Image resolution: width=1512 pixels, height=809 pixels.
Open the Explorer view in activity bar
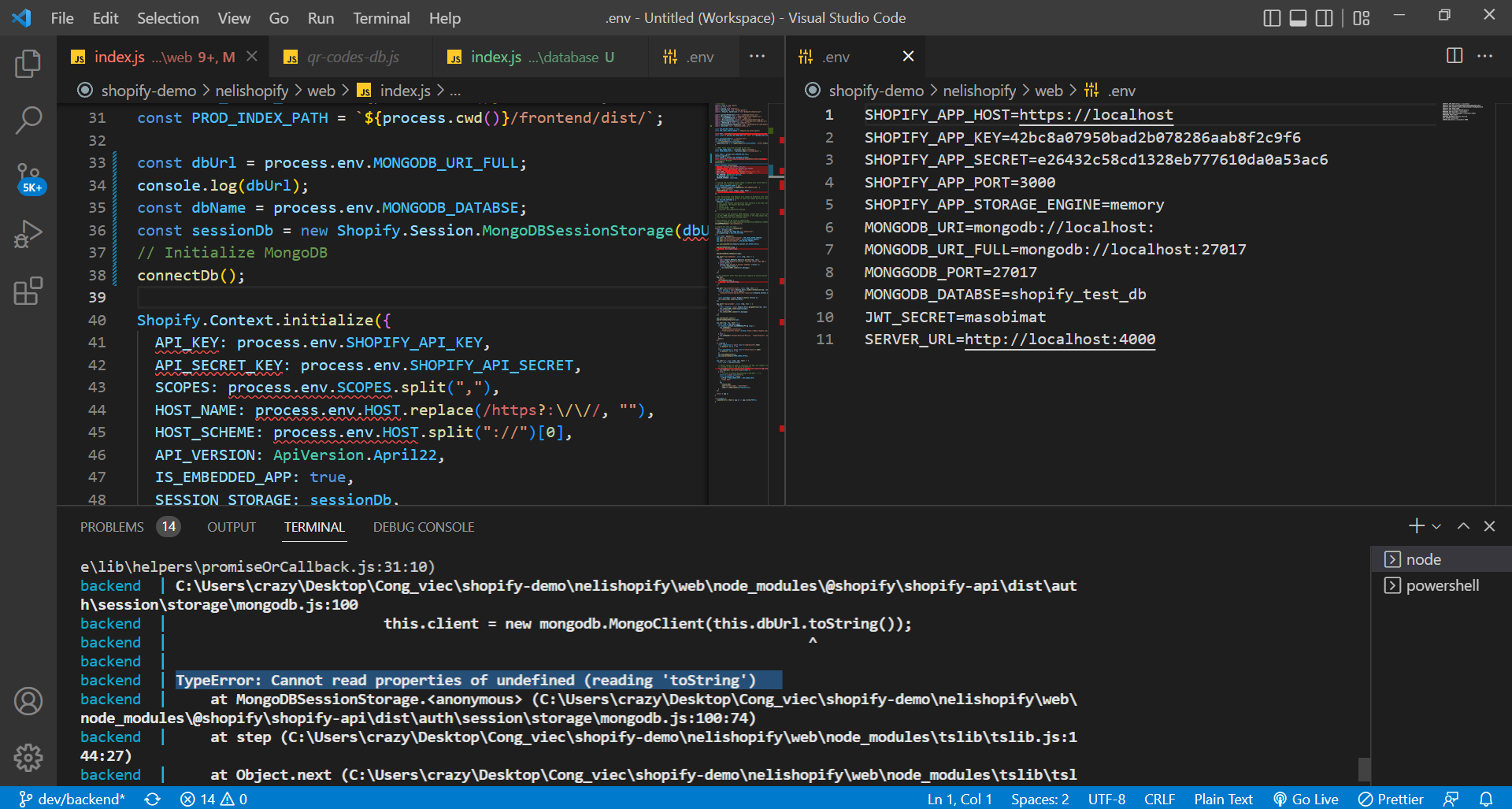pyautogui.click(x=28, y=64)
